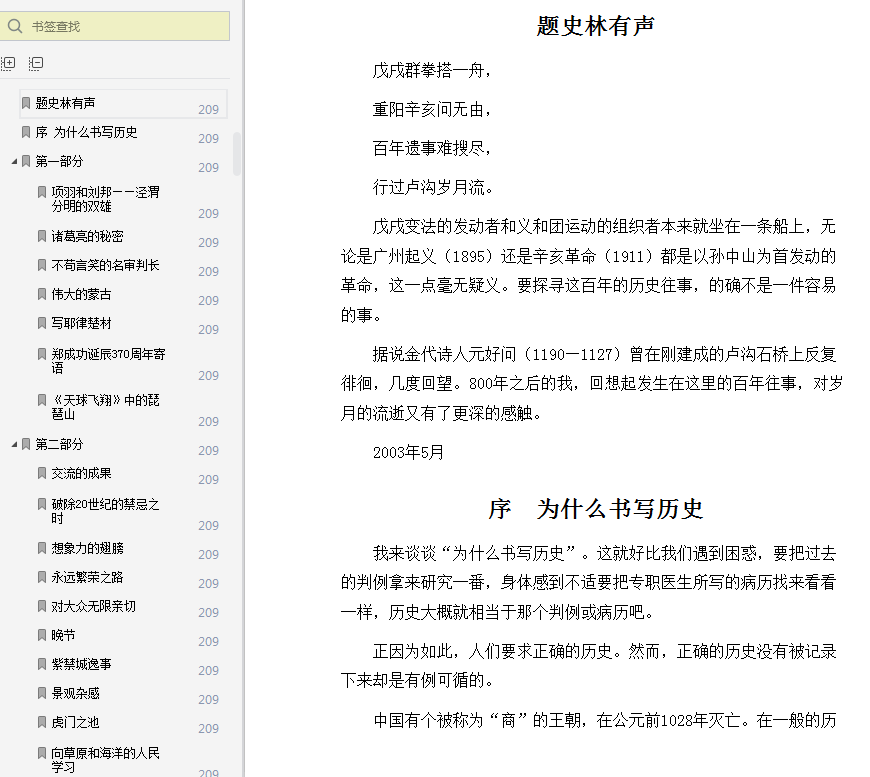Image resolution: width=870 pixels, height=777 pixels.
Task: Click page number 209 beside 题史林有声
Action: [209, 109]
